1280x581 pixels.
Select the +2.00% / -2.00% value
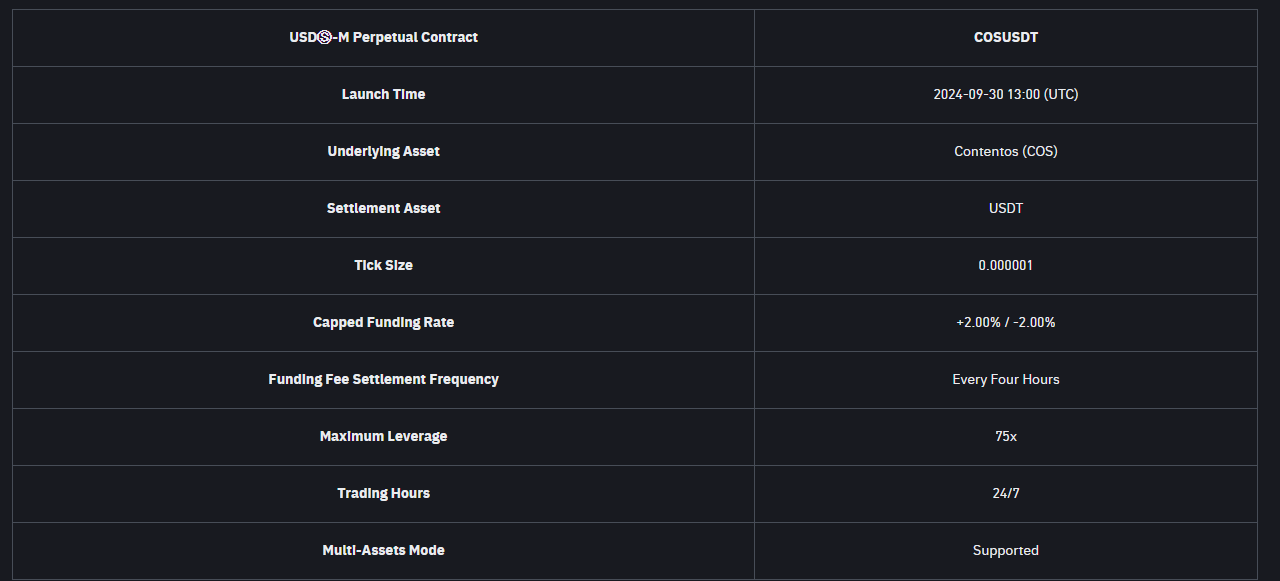[x=1005, y=323]
